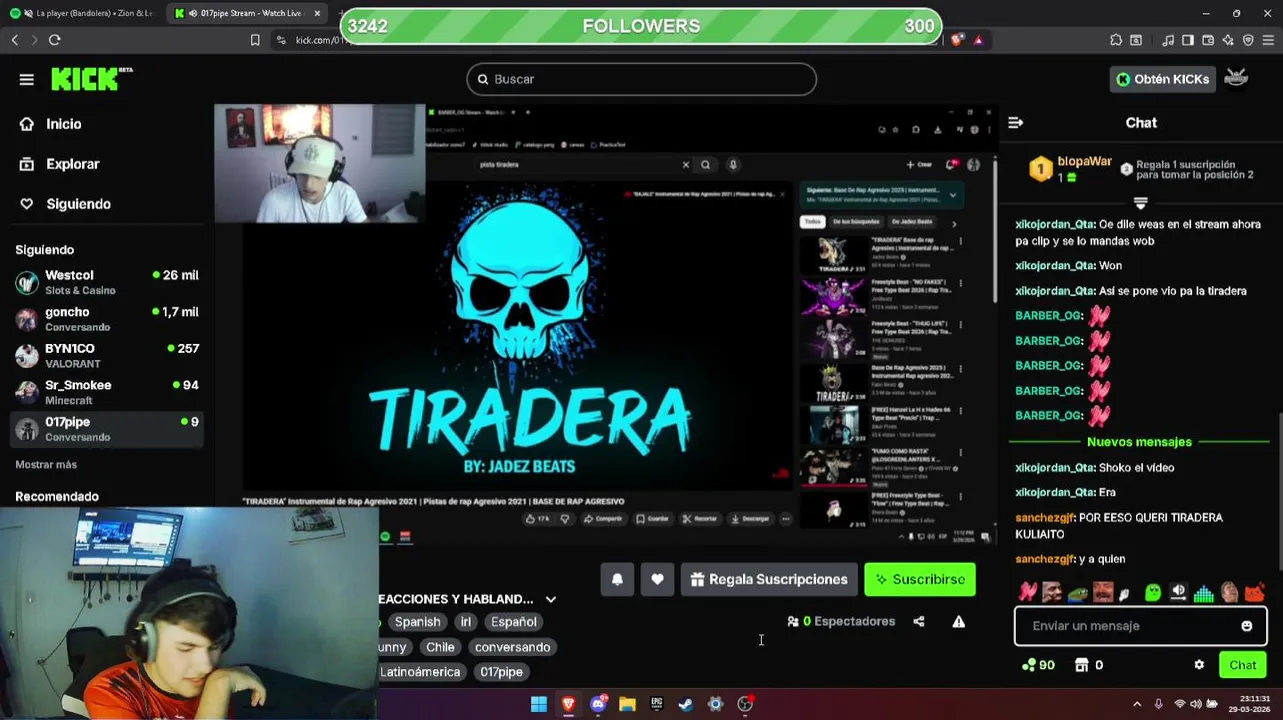Expand the gift leaderboard chevron
This screenshot has height=720, width=1283.
point(1140,203)
